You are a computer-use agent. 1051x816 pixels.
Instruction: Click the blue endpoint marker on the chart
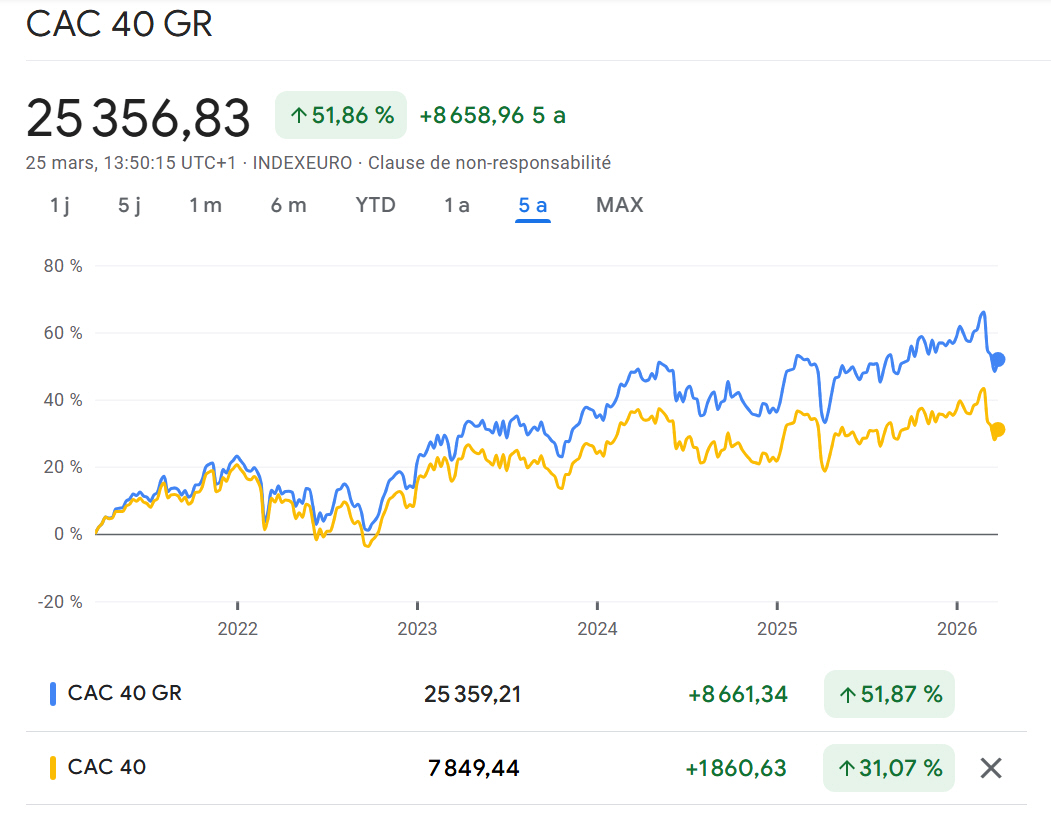click(x=996, y=359)
